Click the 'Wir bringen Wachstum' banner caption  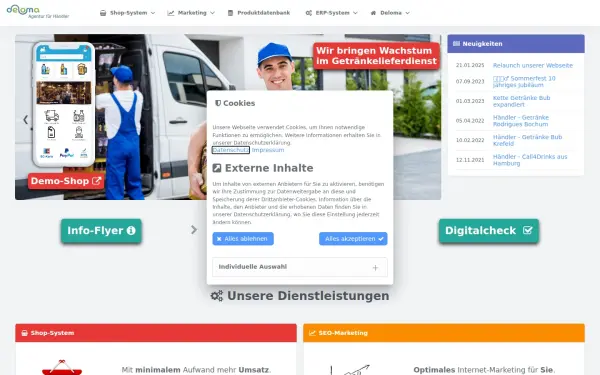click(x=376, y=56)
